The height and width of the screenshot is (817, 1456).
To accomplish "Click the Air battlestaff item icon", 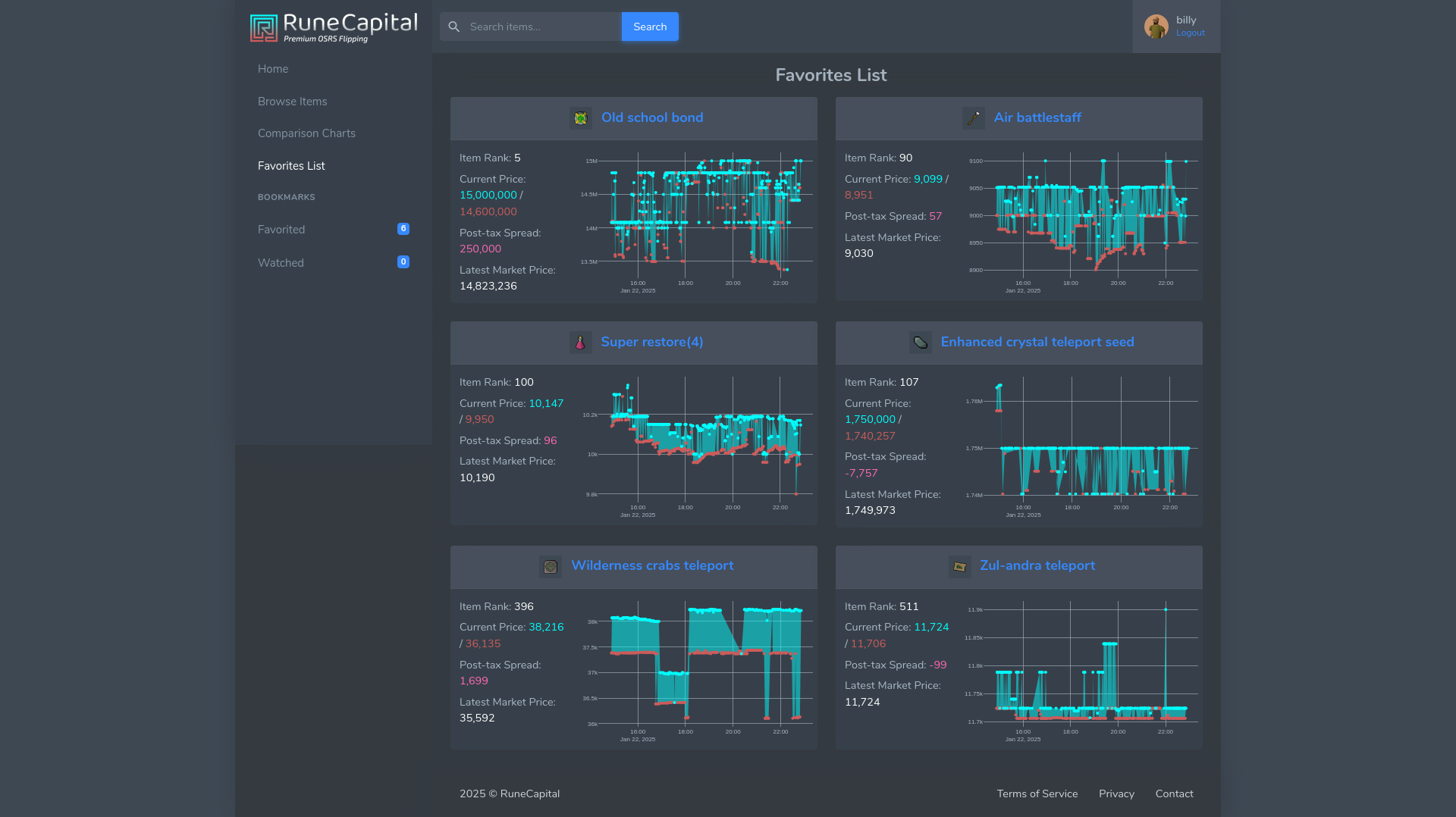I will click(x=974, y=118).
